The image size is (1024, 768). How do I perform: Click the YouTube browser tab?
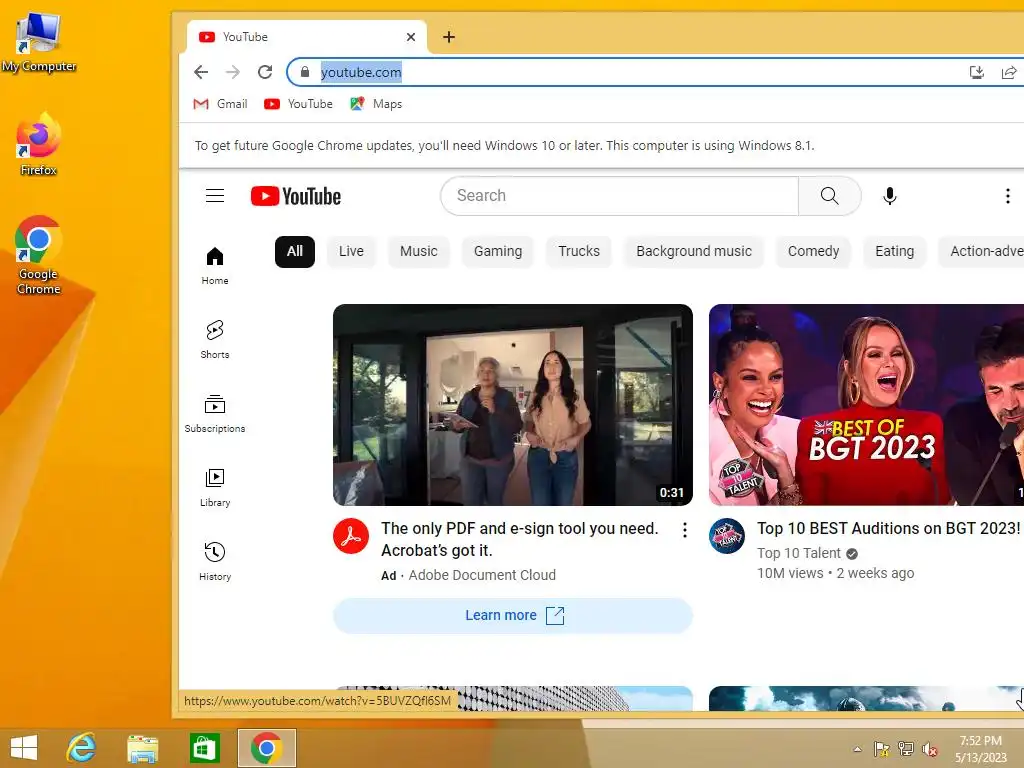pyautogui.click(x=307, y=37)
